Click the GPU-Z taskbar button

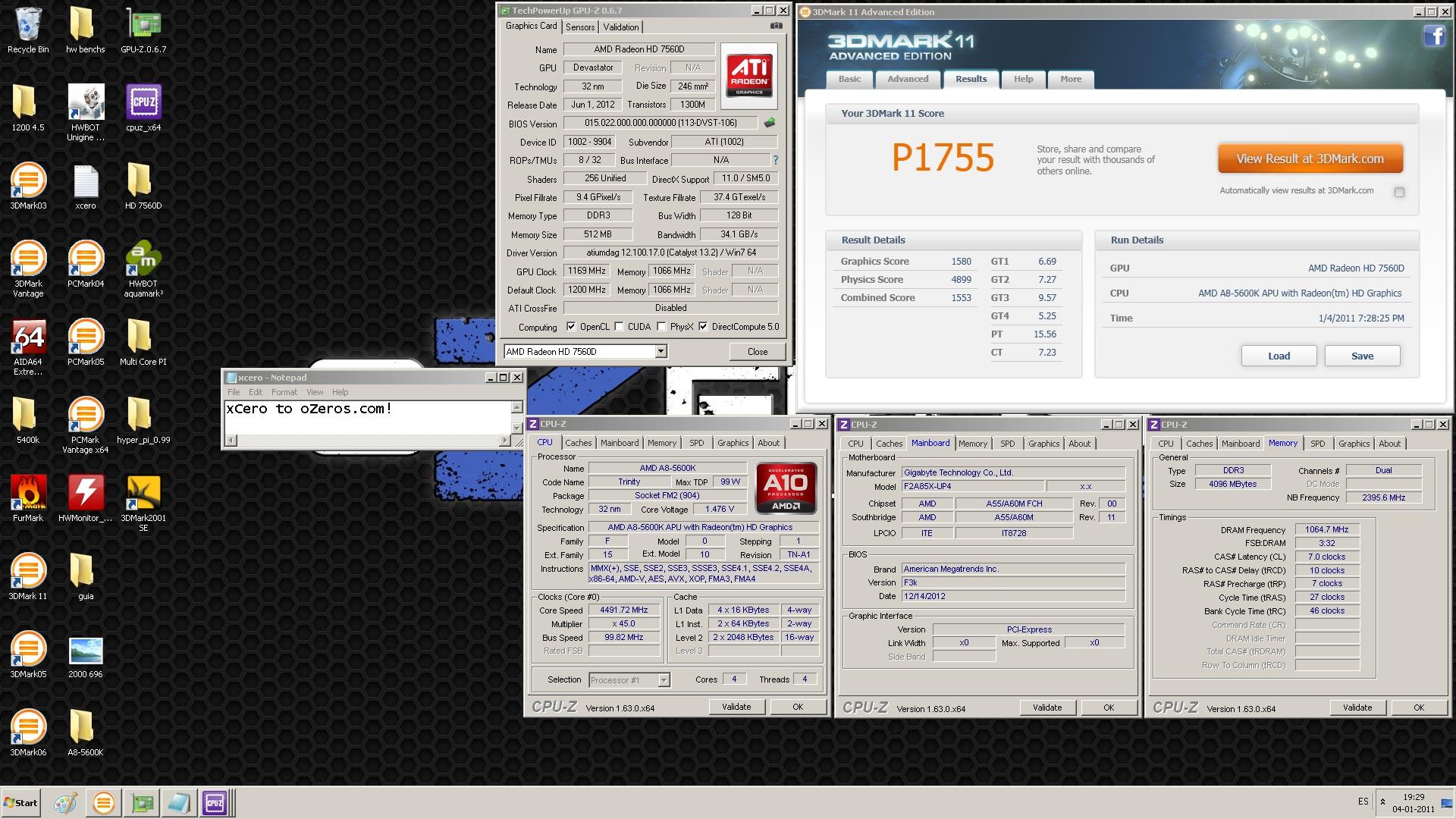point(142,802)
